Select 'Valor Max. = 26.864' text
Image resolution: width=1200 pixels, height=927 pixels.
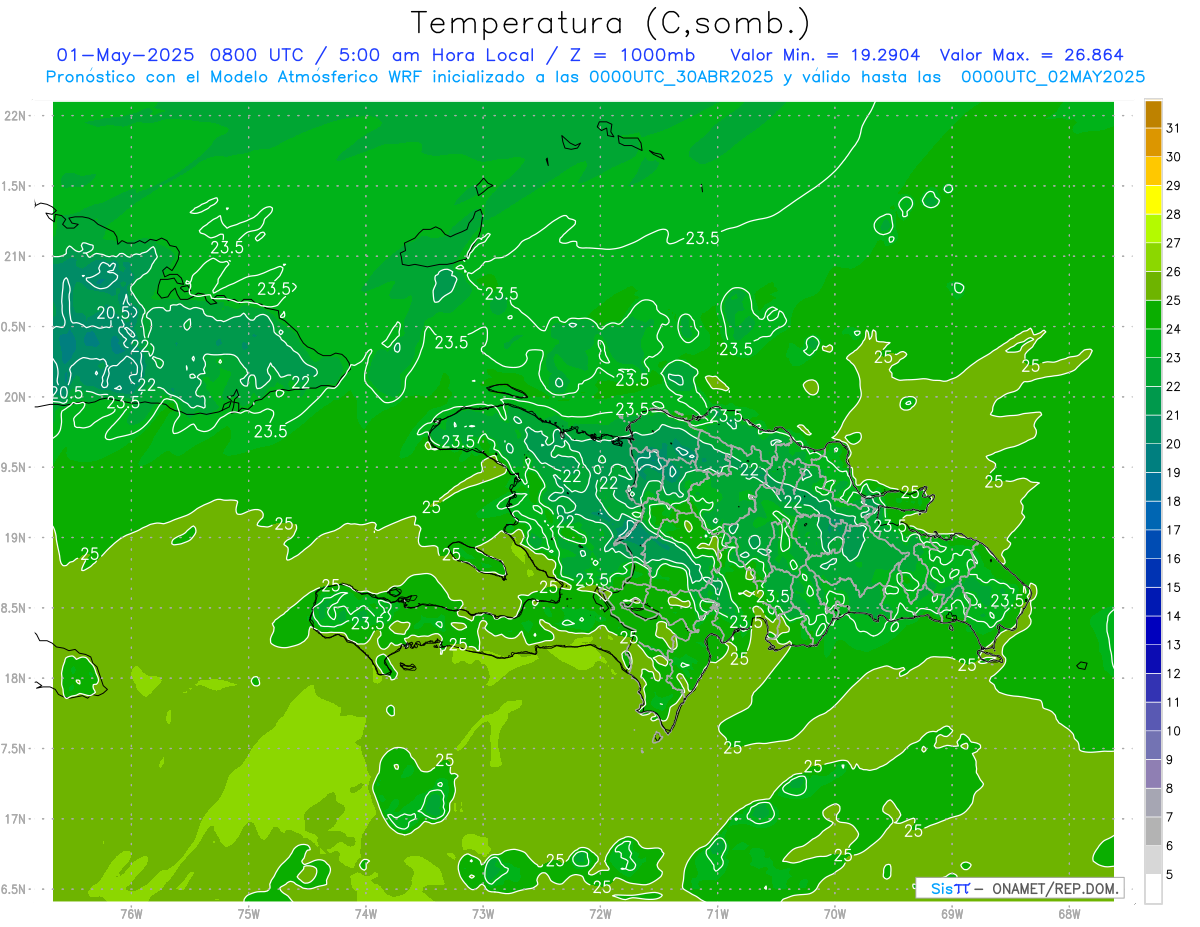[x=1032, y=55]
